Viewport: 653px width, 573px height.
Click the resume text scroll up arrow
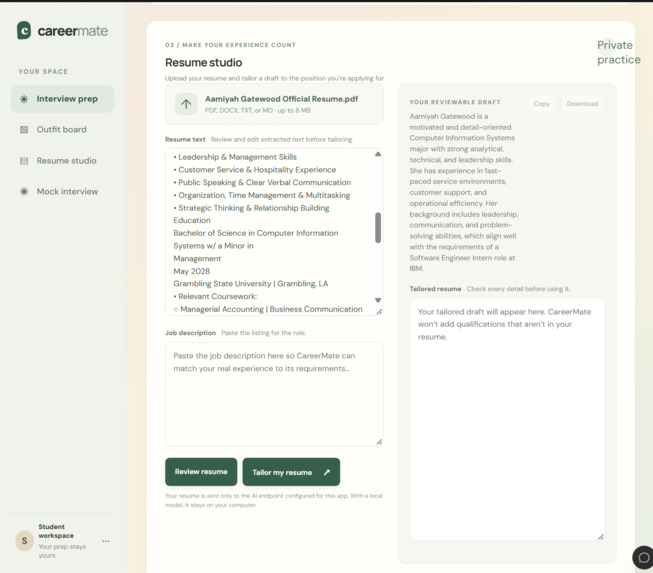[x=378, y=154]
